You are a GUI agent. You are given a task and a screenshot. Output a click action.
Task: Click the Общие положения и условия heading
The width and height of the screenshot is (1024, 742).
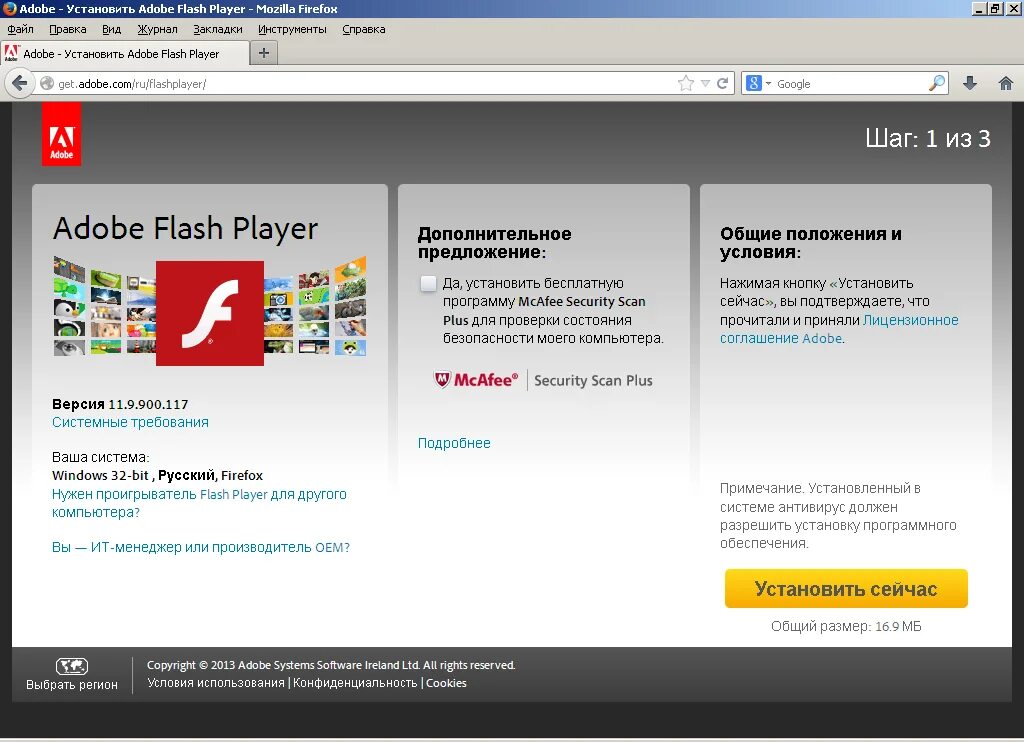[810, 242]
